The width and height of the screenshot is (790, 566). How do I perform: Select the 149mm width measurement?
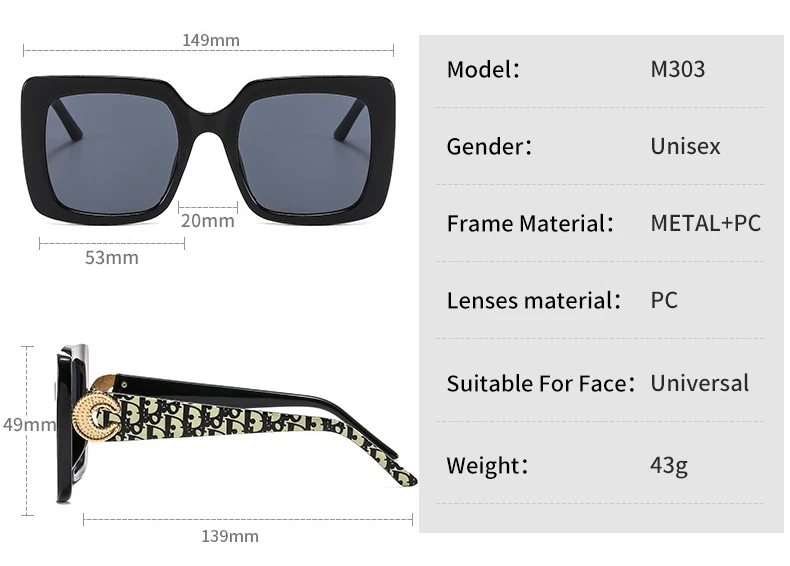pos(210,40)
